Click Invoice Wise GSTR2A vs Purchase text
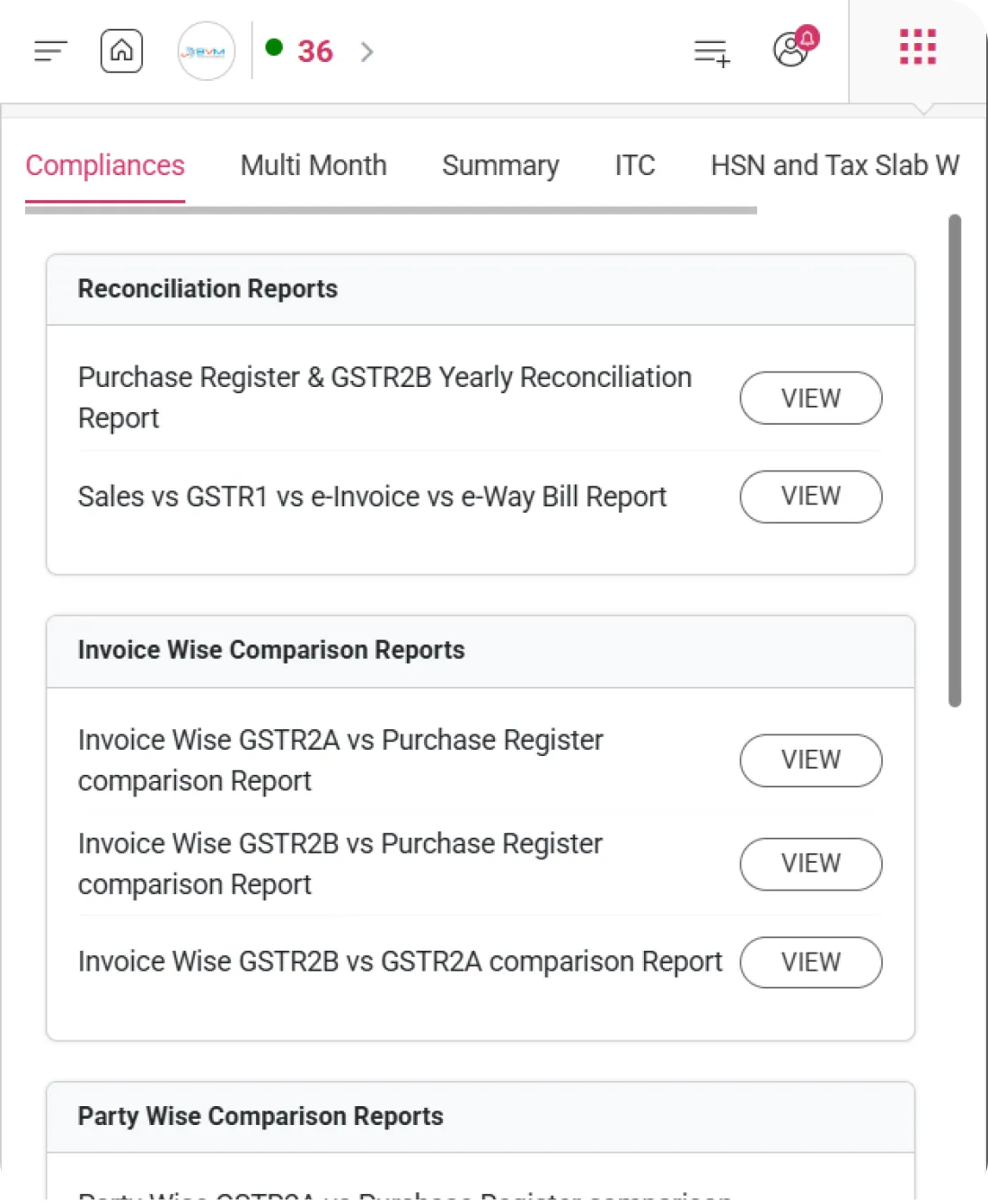988x1204 pixels. (x=340, y=760)
